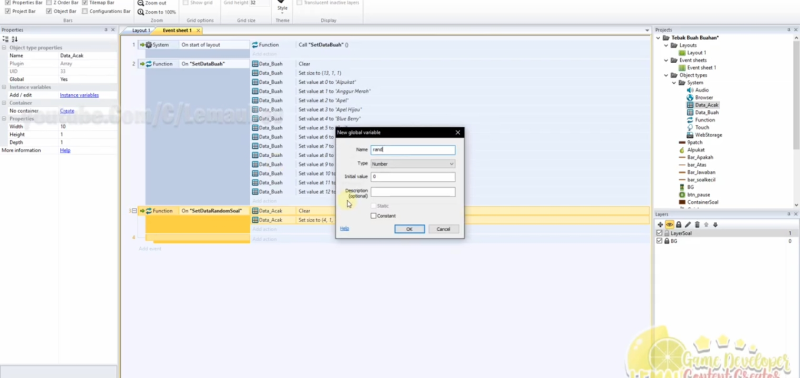This screenshot has width=800, height=378.
Task: Toggle layer visibility eye icon in Layers toolbar
Action: pos(669,224)
